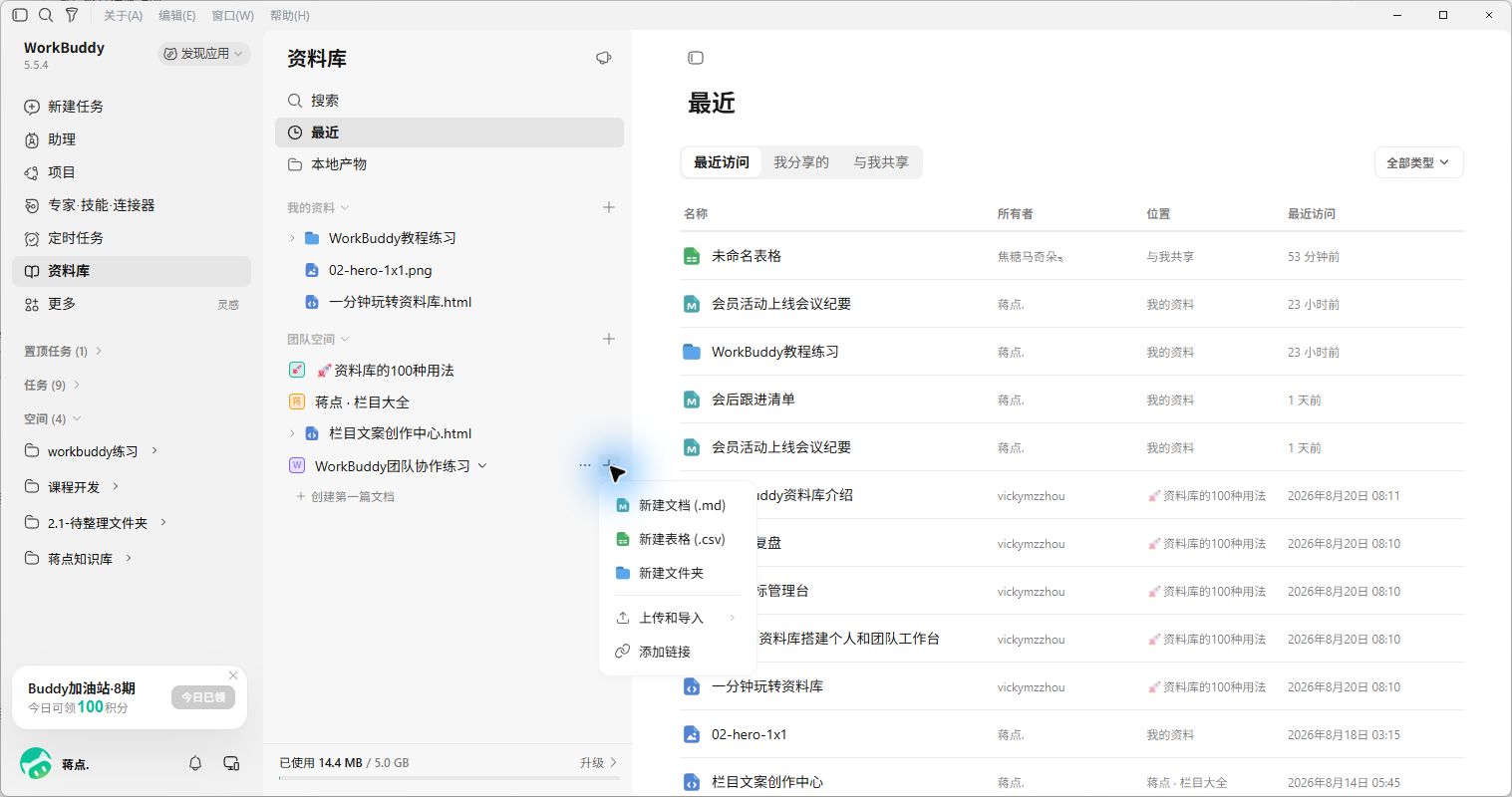Switch to the 与我共享 tab

tap(881, 162)
